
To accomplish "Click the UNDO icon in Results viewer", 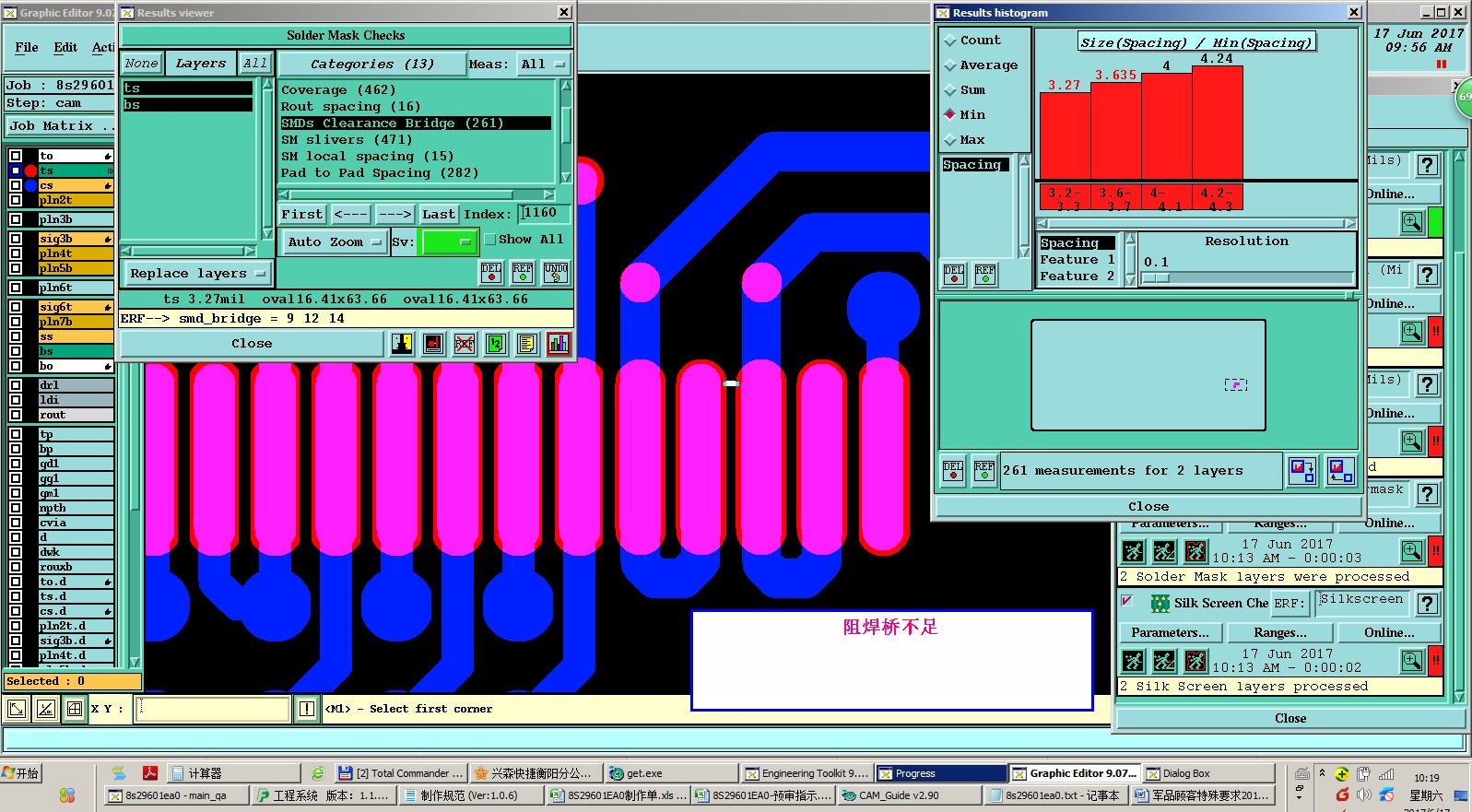I will pos(556,272).
